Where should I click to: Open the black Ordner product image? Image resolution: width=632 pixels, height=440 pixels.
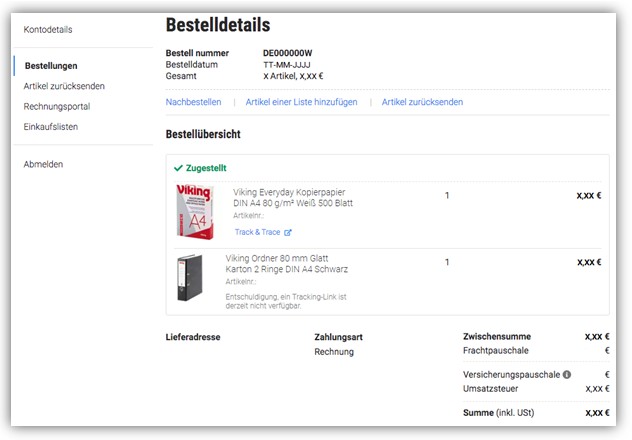coord(189,279)
